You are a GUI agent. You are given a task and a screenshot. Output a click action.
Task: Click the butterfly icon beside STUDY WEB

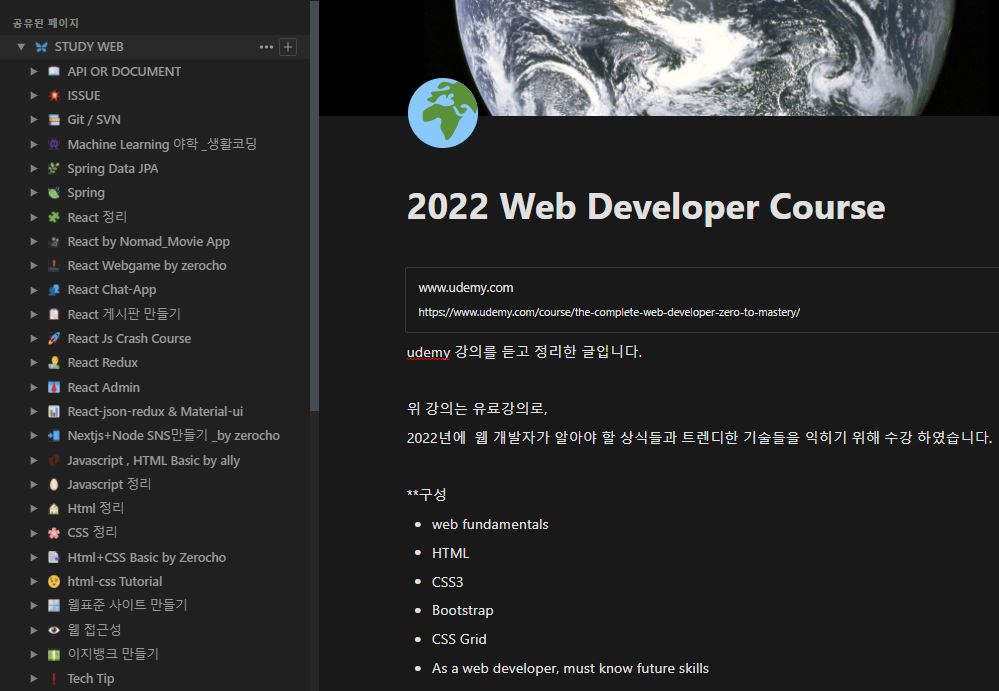click(x=41, y=46)
